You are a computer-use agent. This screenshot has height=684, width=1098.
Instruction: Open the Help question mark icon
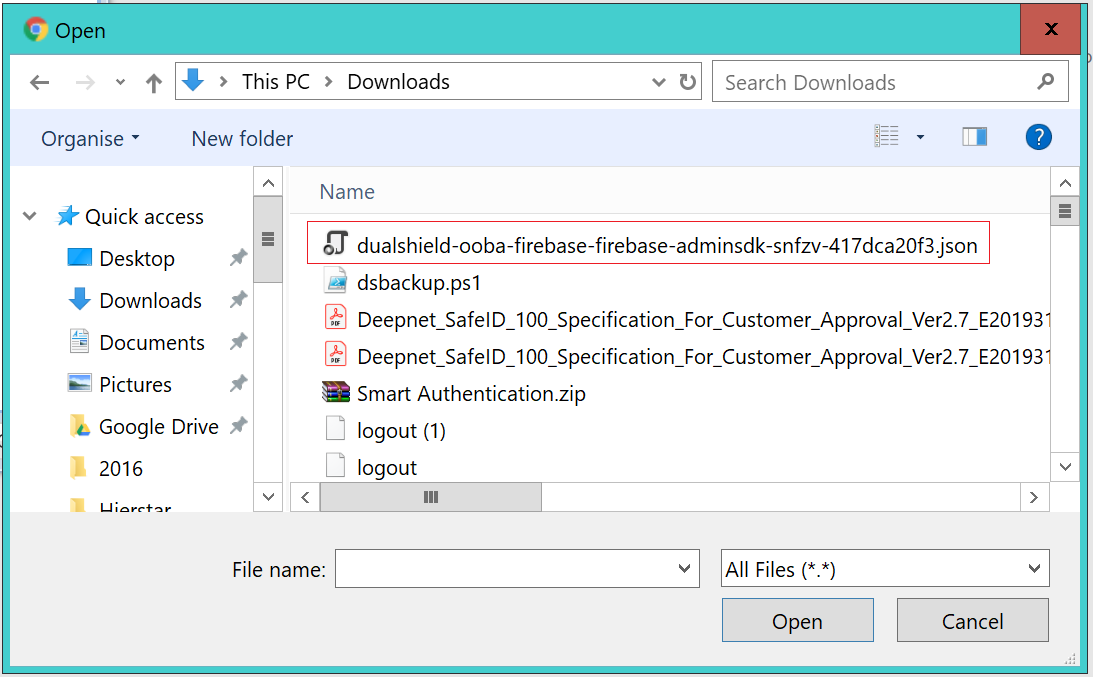1038,137
